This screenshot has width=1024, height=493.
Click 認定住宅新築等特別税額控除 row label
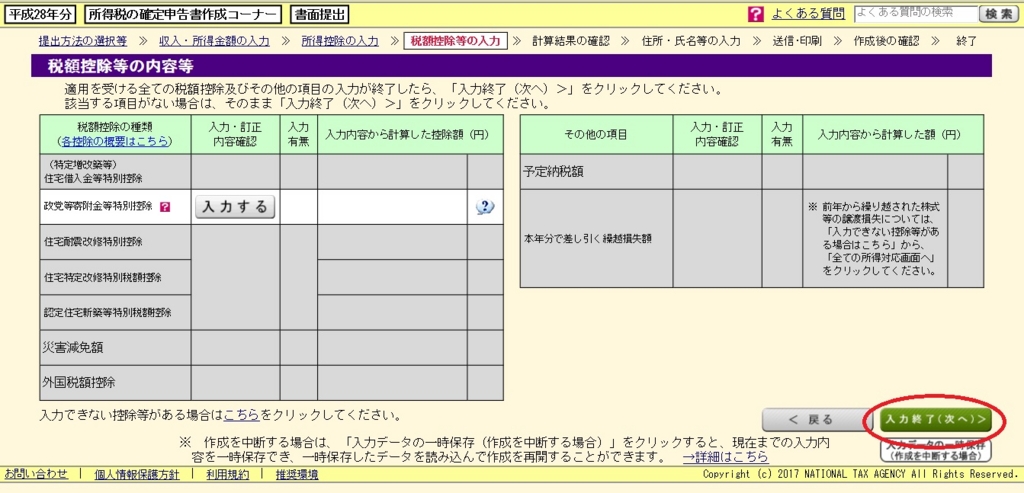tap(107, 313)
